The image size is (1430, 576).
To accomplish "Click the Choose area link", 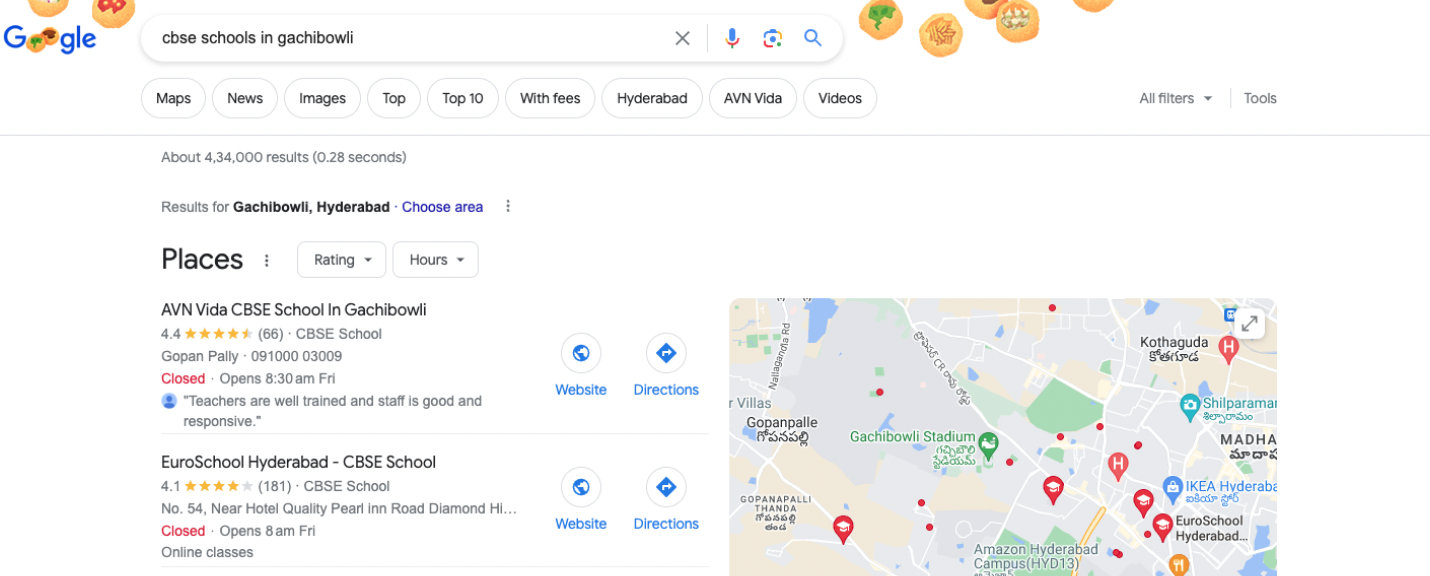I will (x=442, y=207).
